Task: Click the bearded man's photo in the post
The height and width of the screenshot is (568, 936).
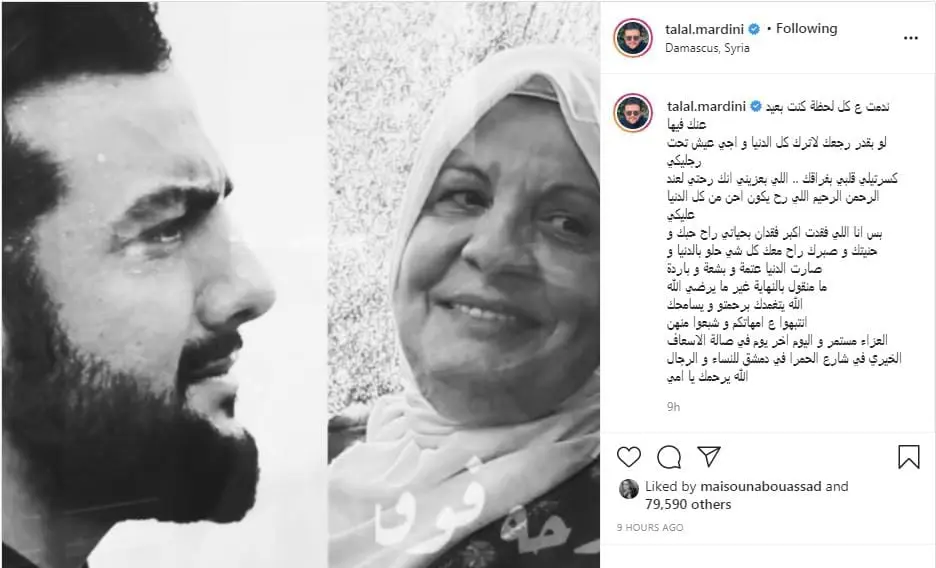Action: coord(165,284)
